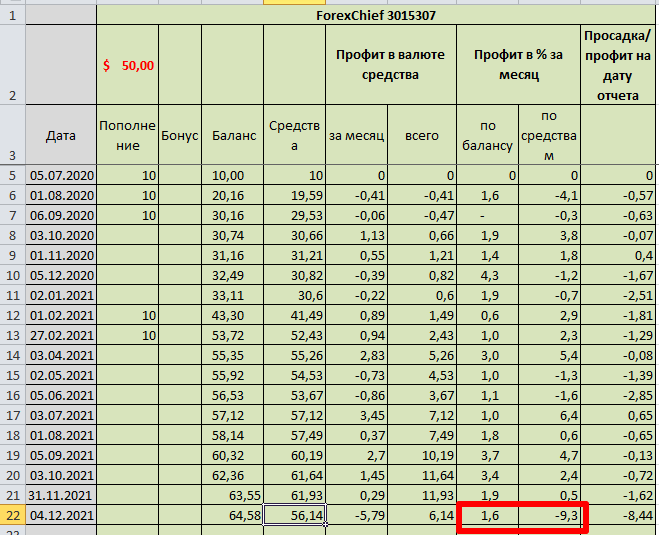Click date cell 03.10.2020
Image resolution: width=659 pixels, height=535 pixels.
pyautogui.click(x=61, y=235)
